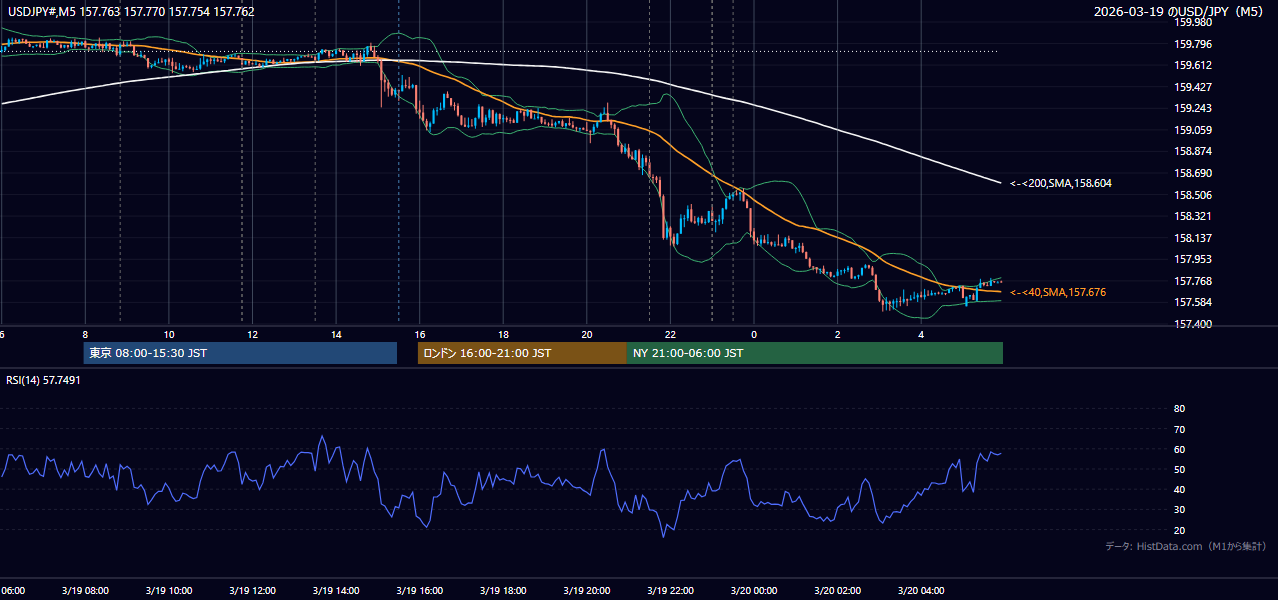This screenshot has width=1278, height=600.
Task: Select the ロンドン 16:00-21:00 JST session bar
Action: coord(522,353)
